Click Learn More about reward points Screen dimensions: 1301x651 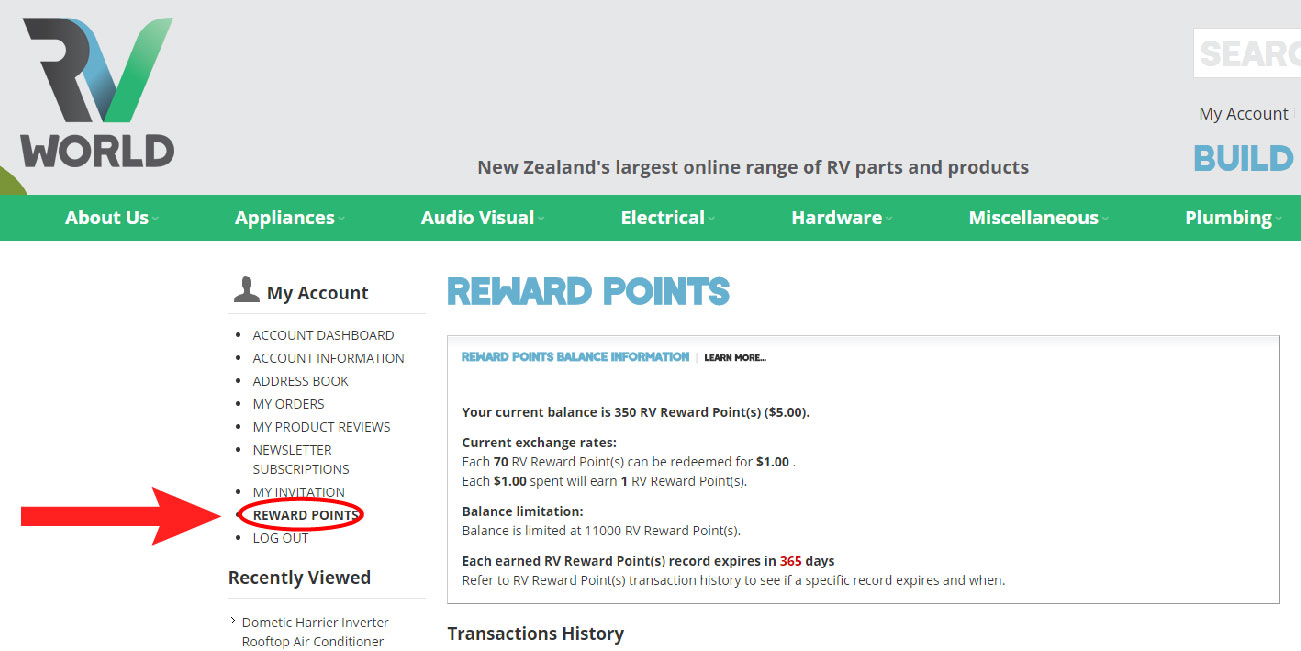[735, 357]
